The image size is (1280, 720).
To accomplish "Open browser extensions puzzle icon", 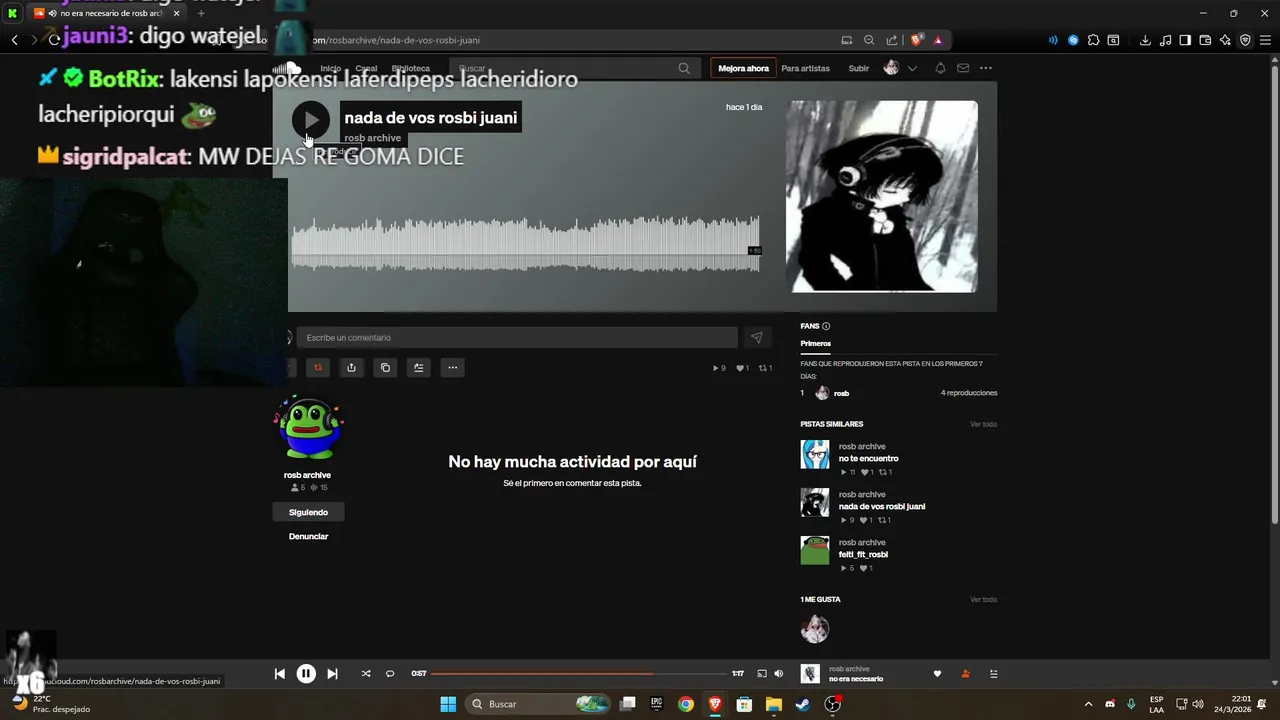I will pyautogui.click(x=1093, y=40).
